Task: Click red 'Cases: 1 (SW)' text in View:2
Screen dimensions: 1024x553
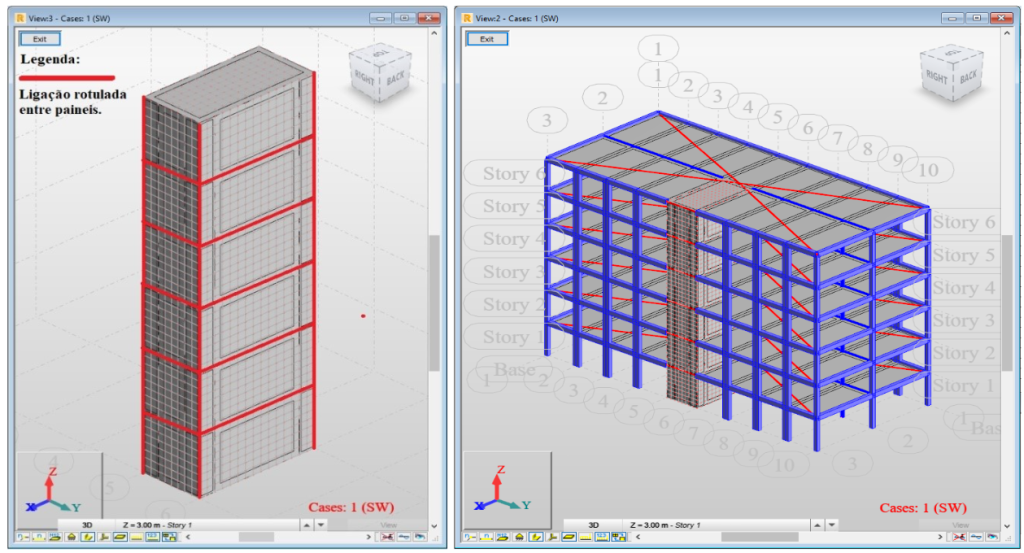Action: point(923,507)
